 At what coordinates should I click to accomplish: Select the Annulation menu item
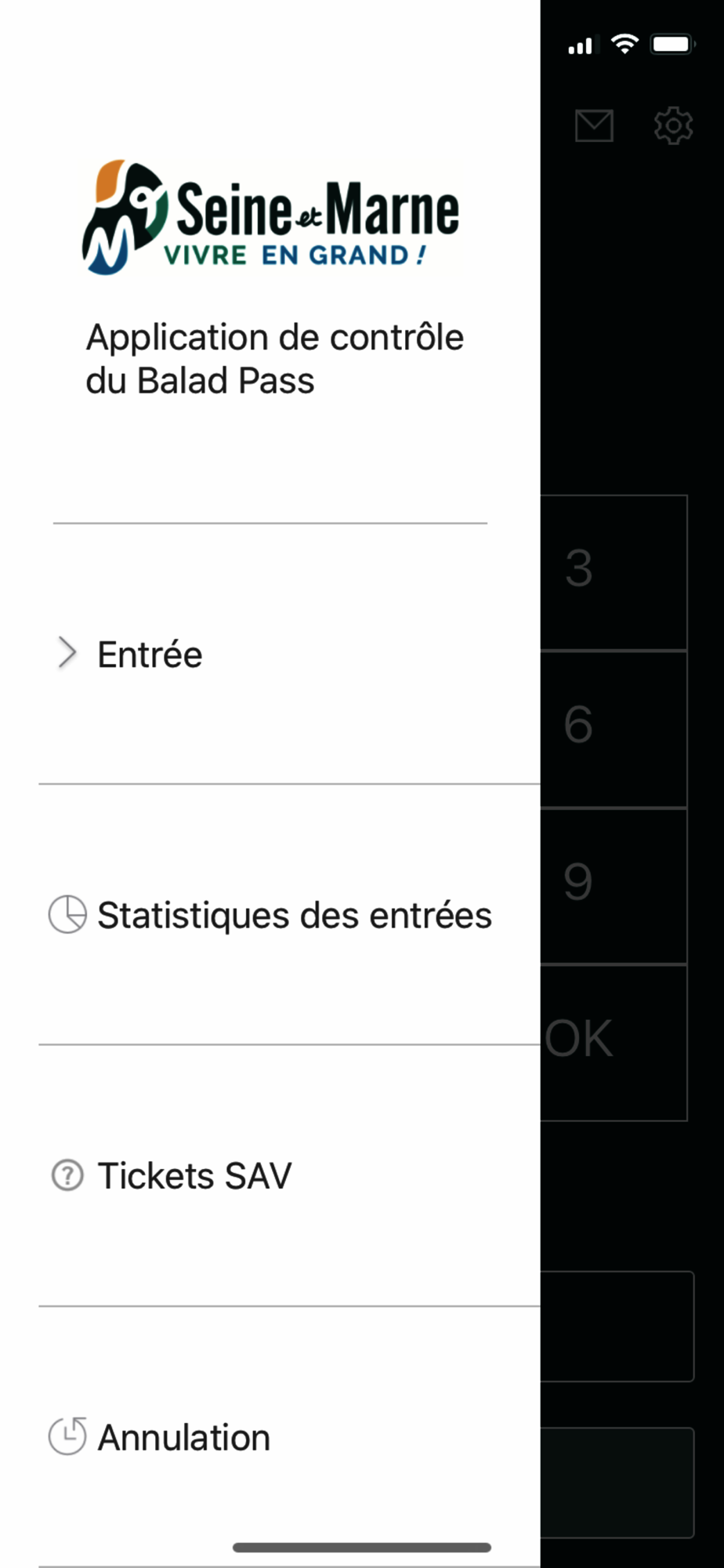coord(289,1437)
